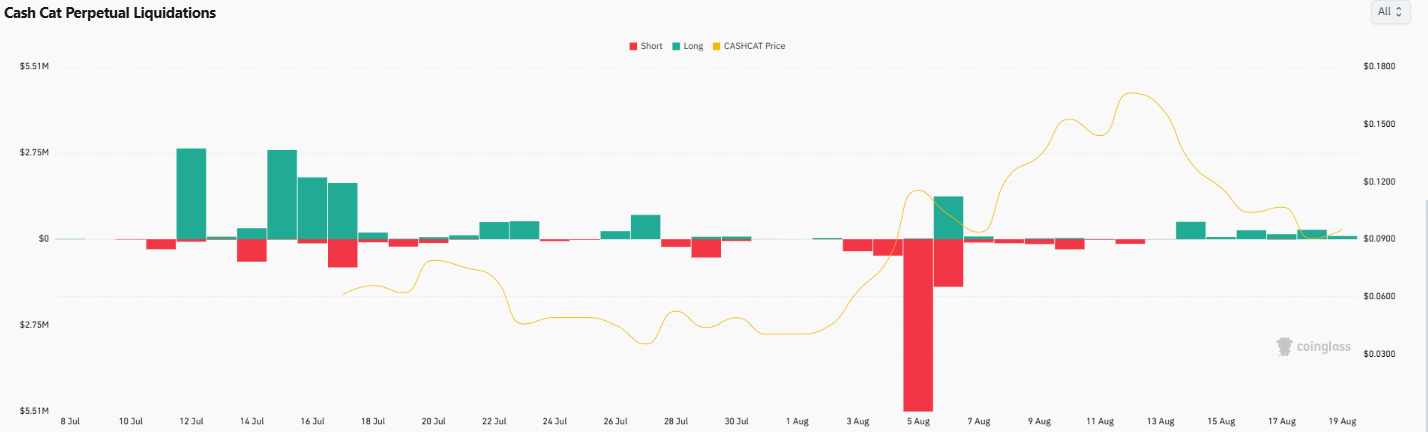Click the tall red short bar at 5 Aug
This screenshot has height=432, width=1428.
click(x=918, y=325)
